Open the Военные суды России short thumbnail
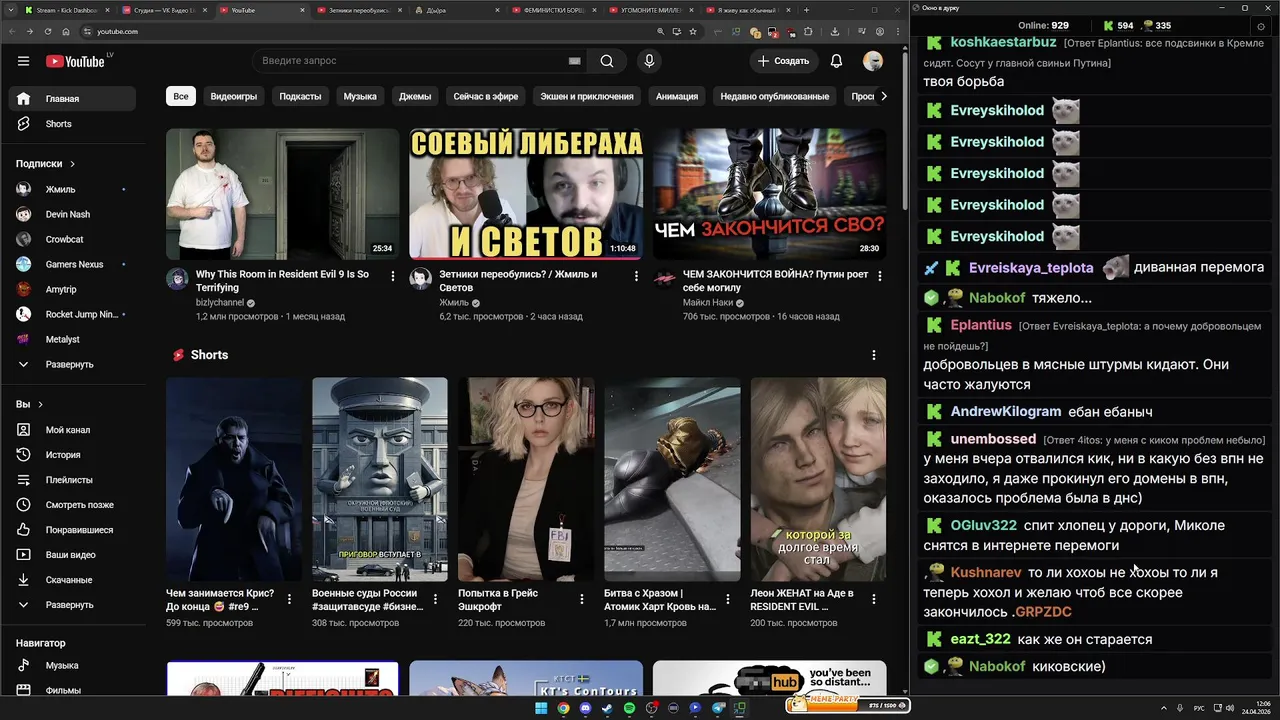 click(x=380, y=479)
